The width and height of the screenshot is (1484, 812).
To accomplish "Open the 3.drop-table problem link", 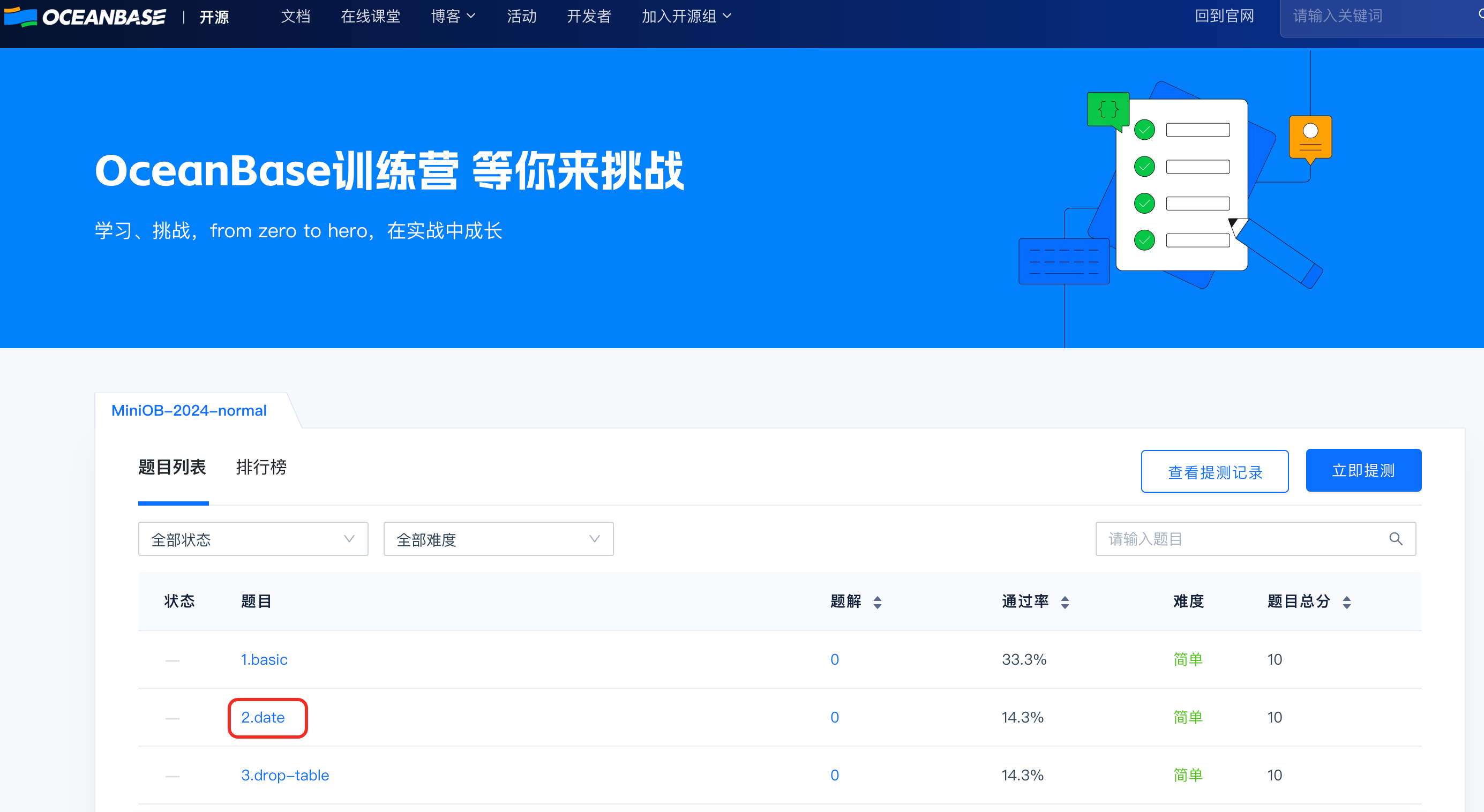I will (x=285, y=775).
